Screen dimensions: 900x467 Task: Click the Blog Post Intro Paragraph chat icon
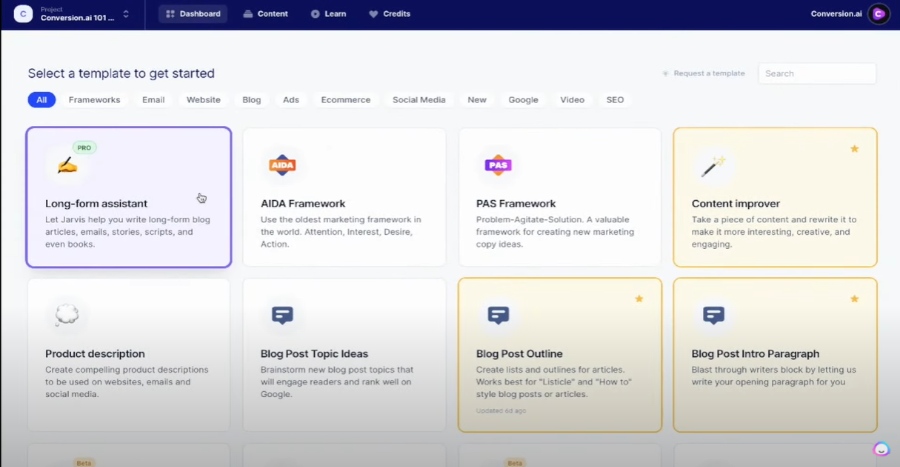pyautogui.click(x=713, y=315)
